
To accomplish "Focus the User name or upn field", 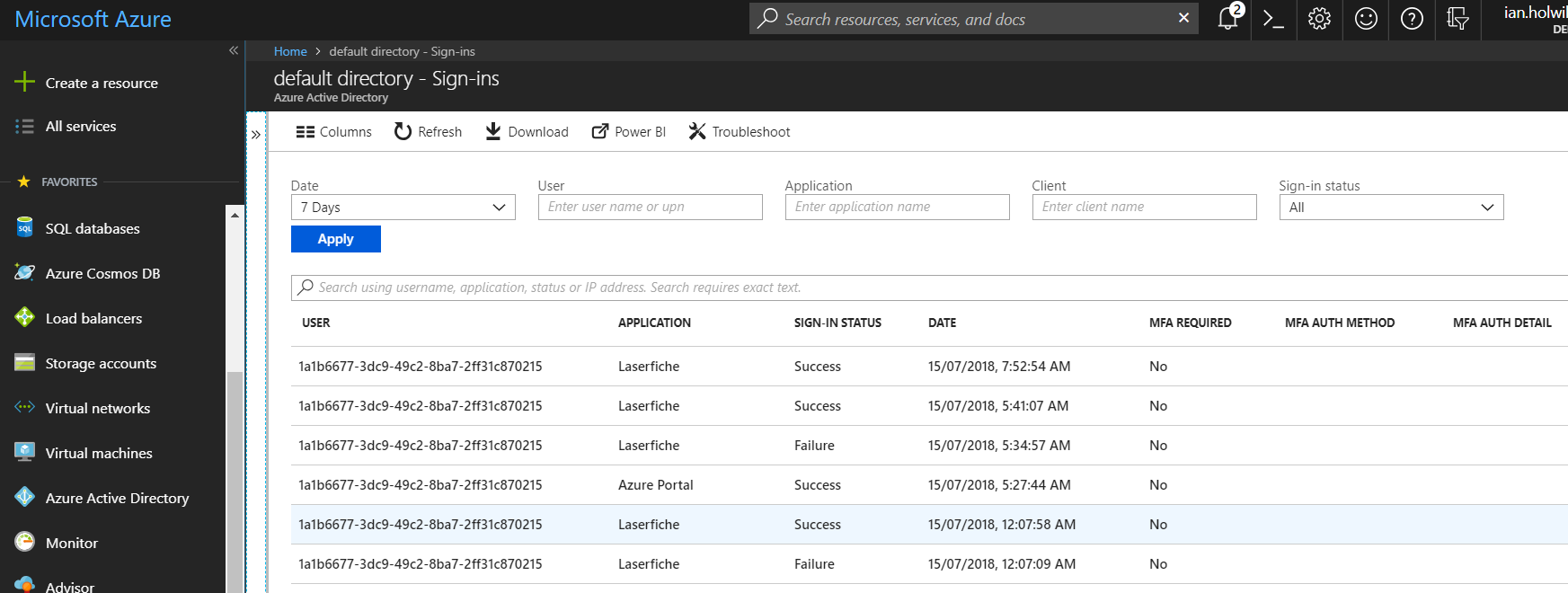I will (x=650, y=208).
